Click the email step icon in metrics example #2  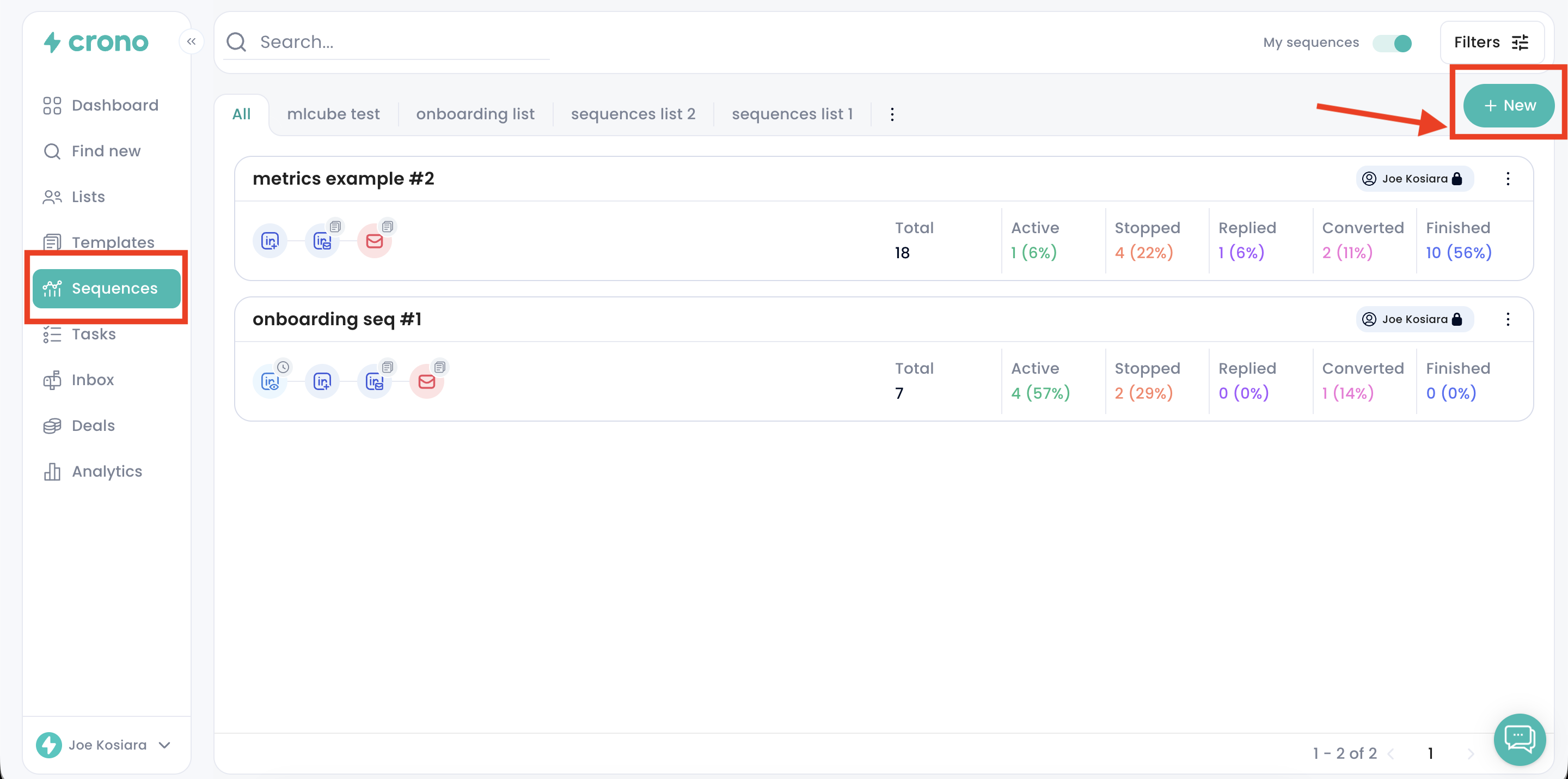pos(375,241)
